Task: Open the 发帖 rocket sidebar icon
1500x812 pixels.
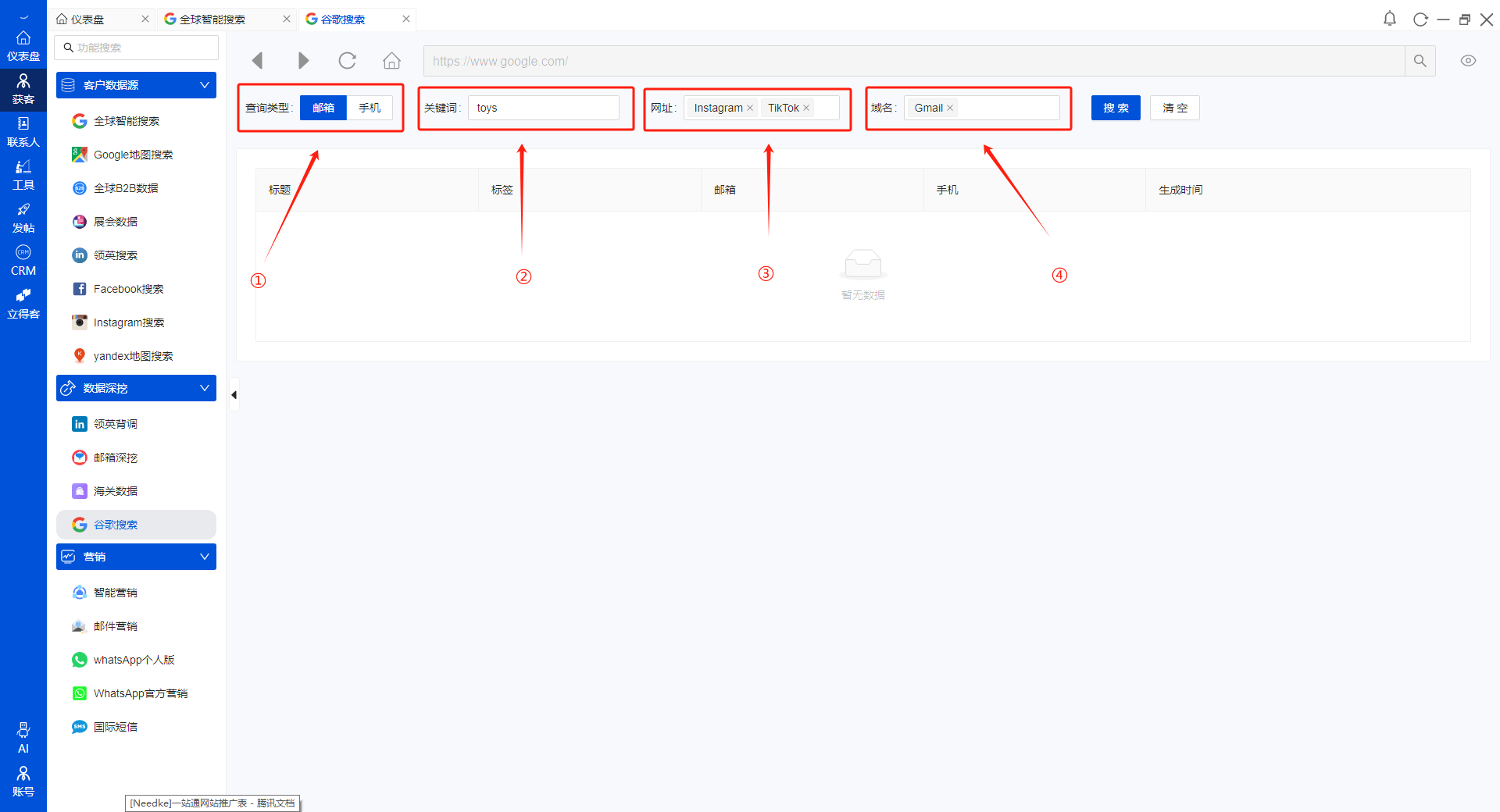Action: (23, 218)
